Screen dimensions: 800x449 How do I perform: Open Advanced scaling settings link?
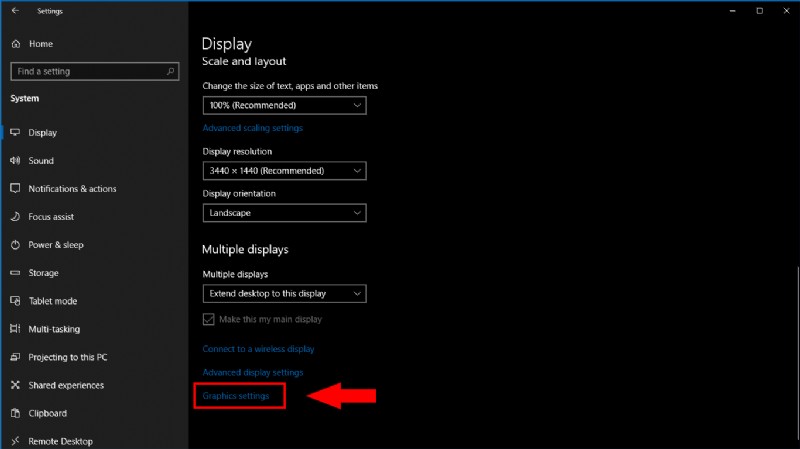253,128
